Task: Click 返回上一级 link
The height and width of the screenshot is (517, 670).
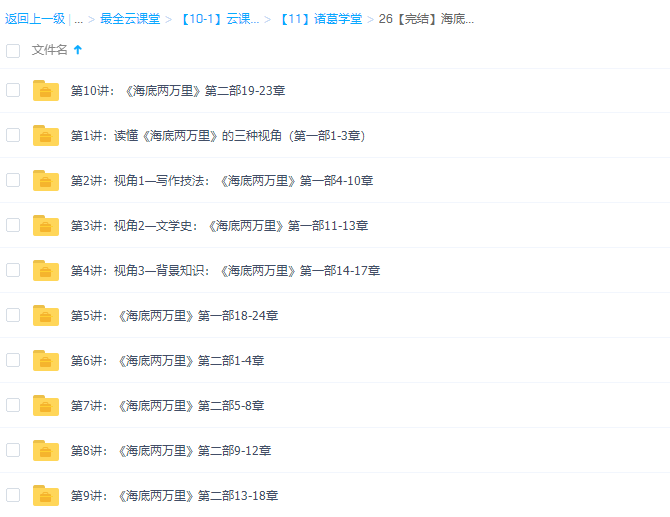Action: click(x=34, y=19)
